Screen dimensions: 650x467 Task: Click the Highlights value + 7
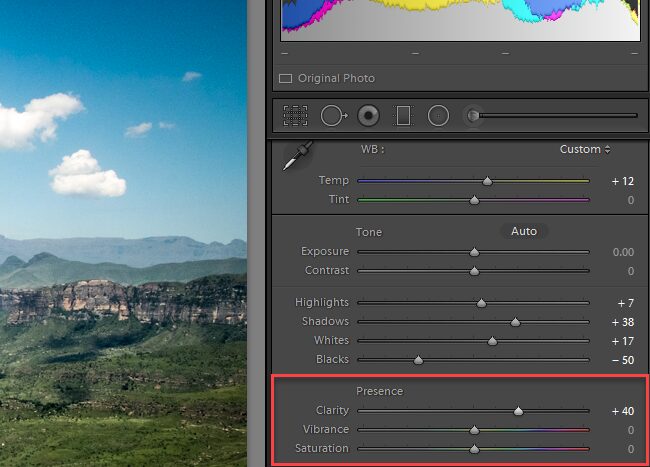[x=626, y=303]
